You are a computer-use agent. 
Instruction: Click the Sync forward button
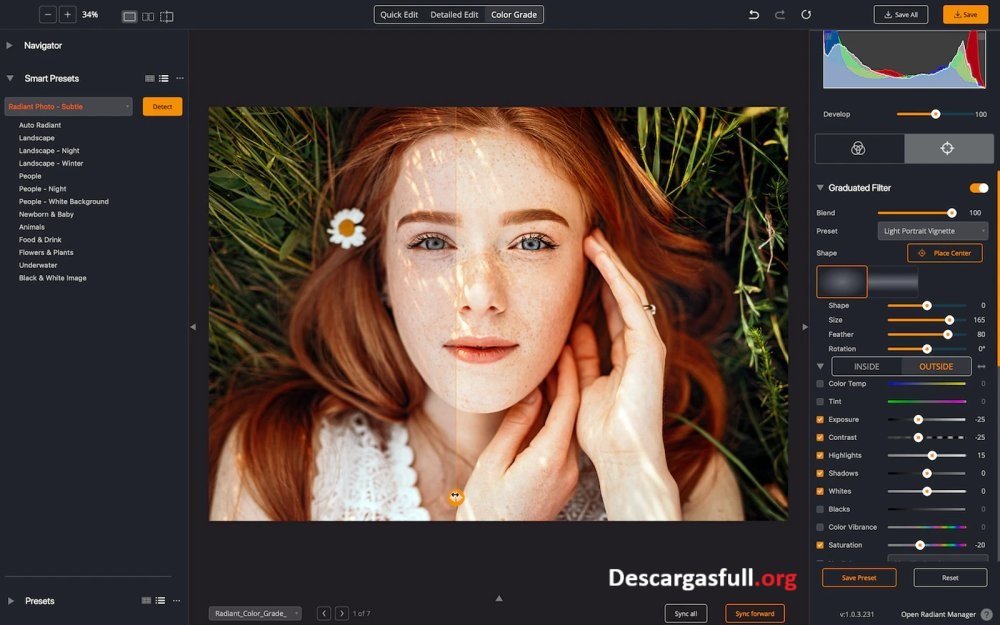[x=754, y=613]
